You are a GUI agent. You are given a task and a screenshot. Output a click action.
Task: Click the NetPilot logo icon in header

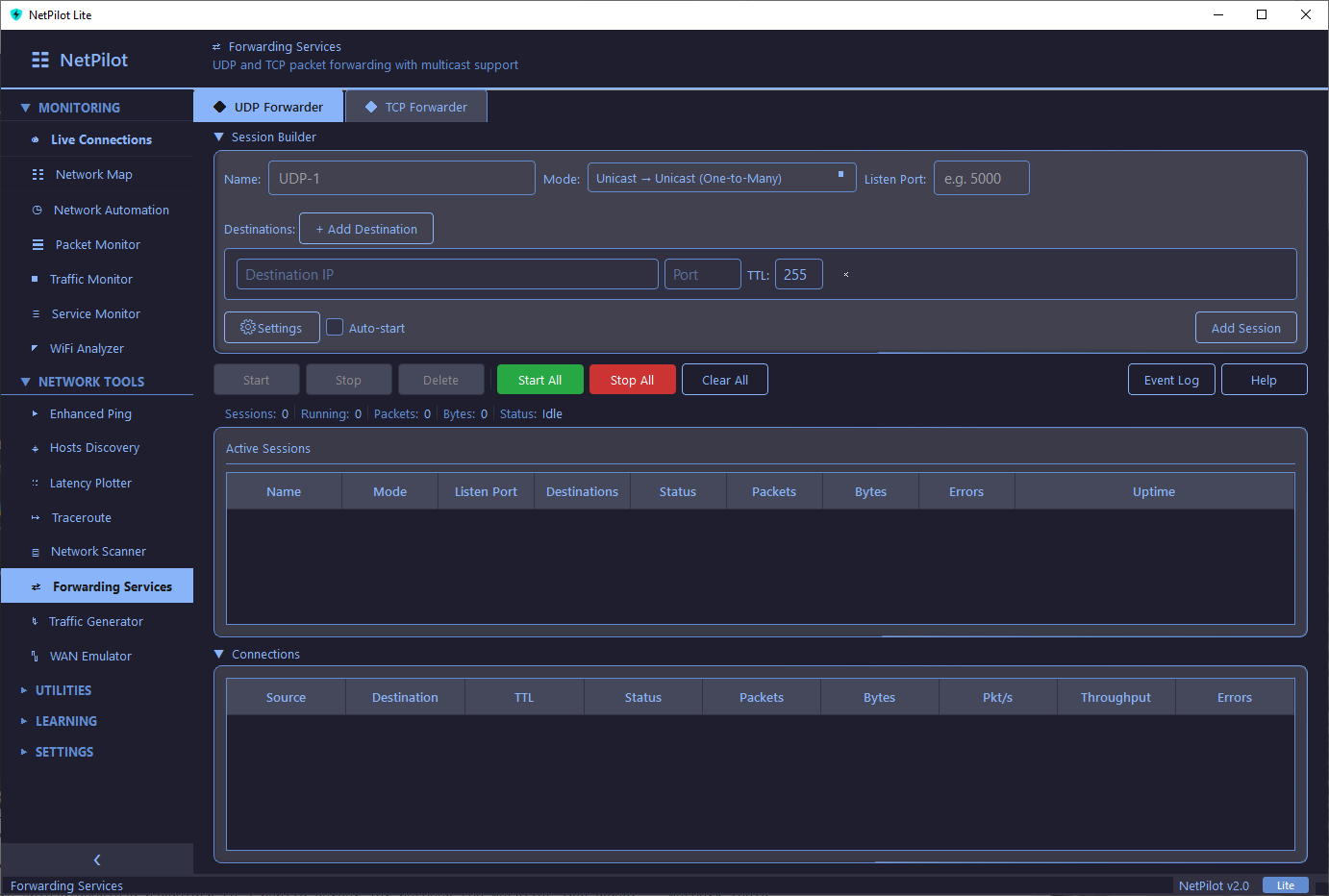click(39, 60)
